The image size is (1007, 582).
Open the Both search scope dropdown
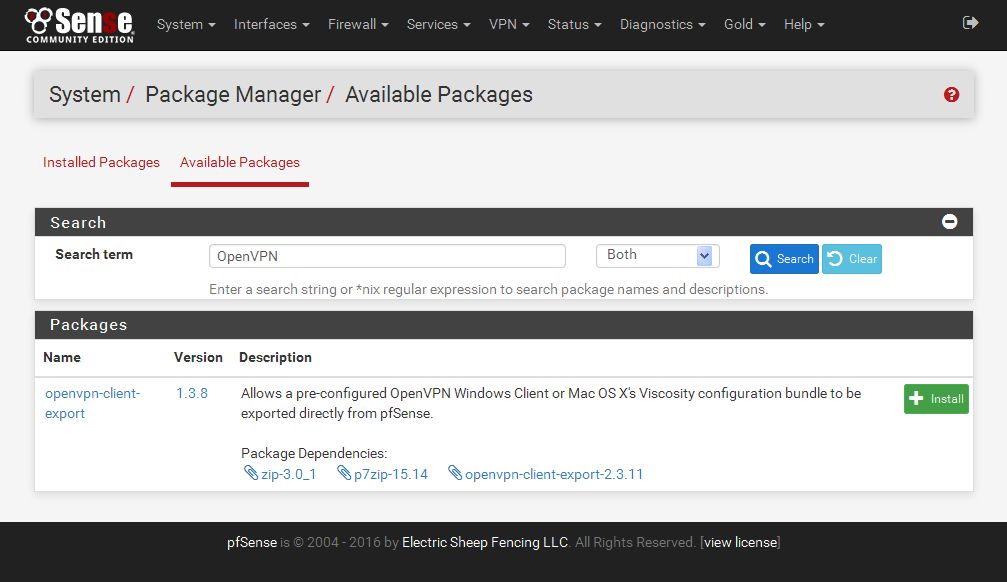click(x=658, y=256)
